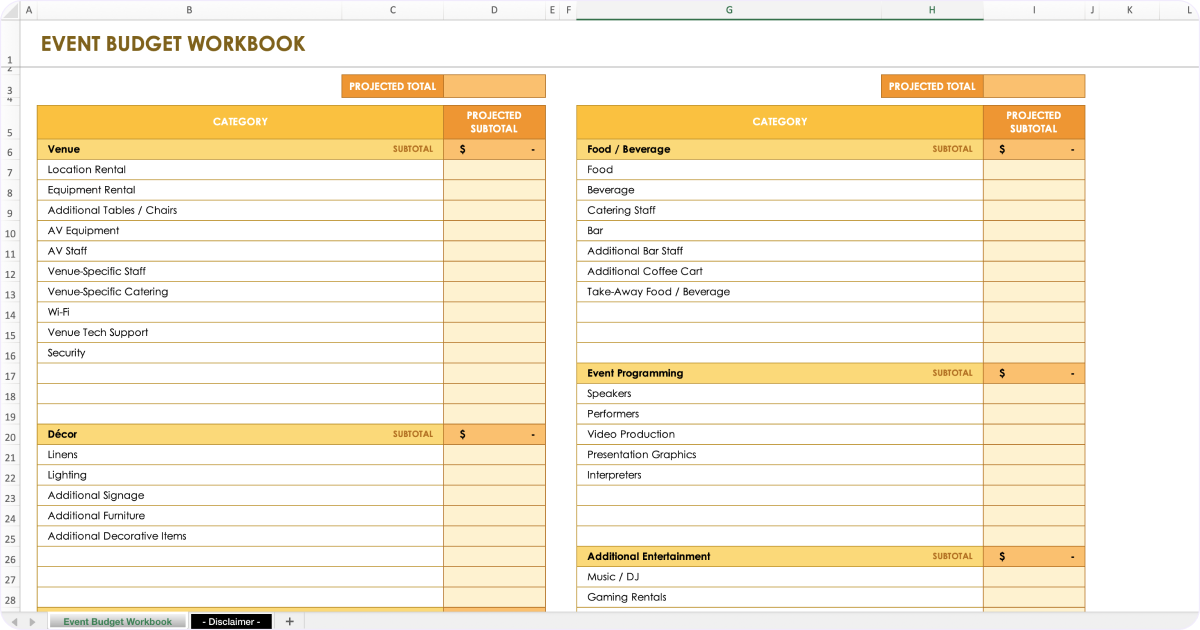Click the left PROJECTED TOTAL label
Image resolution: width=1200 pixels, height=630 pixels.
392,86
